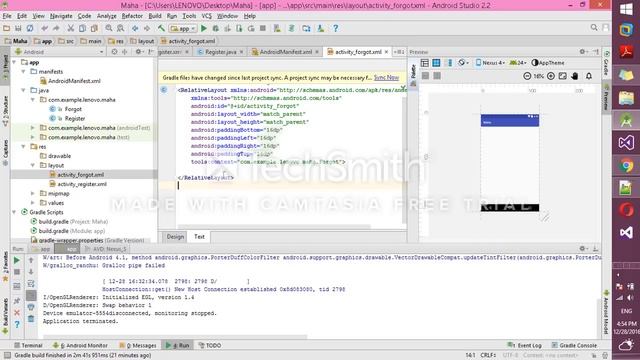Switch to Design tab of layout editor

(175, 237)
